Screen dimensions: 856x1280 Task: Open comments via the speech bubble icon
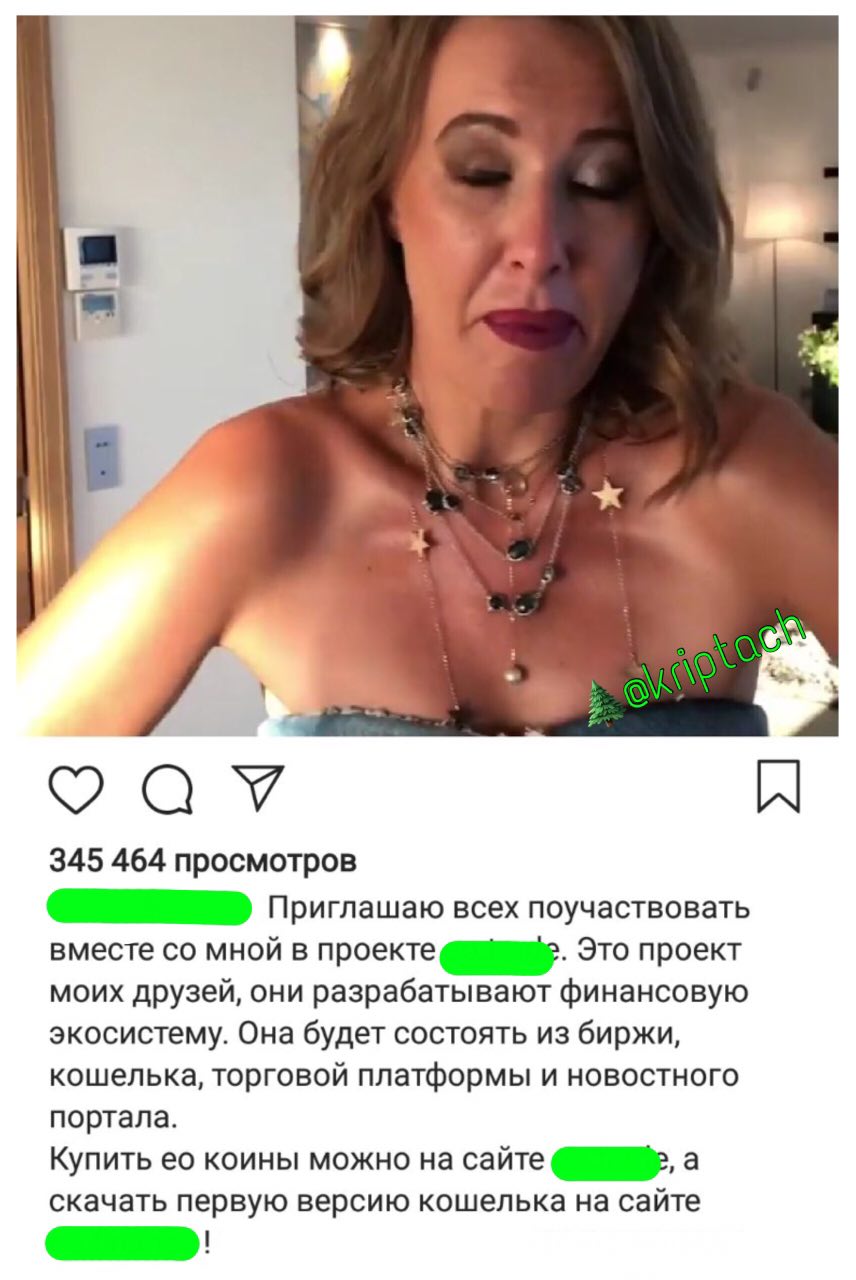click(x=168, y=789)
